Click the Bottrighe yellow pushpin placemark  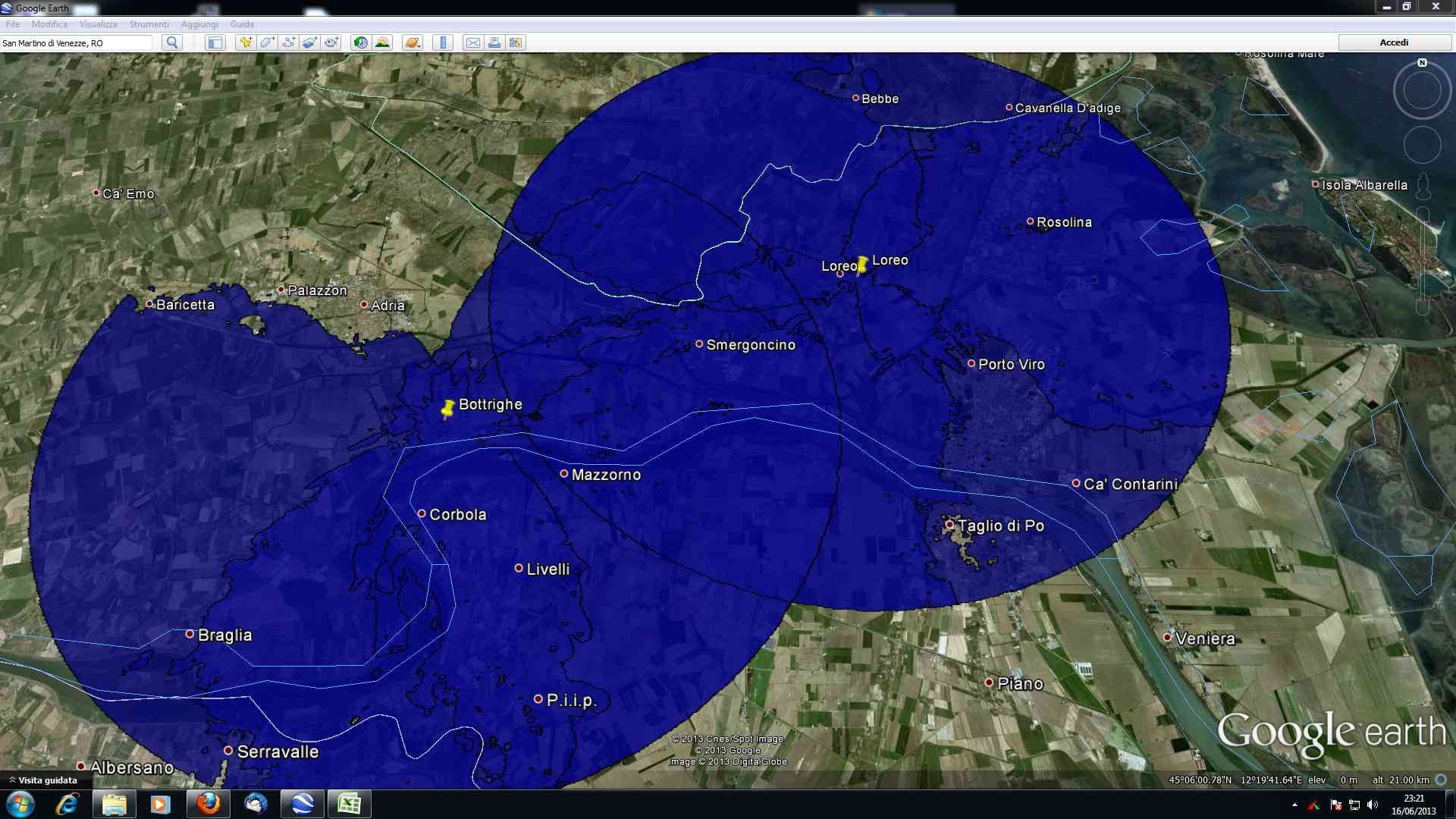click(447, 409)
